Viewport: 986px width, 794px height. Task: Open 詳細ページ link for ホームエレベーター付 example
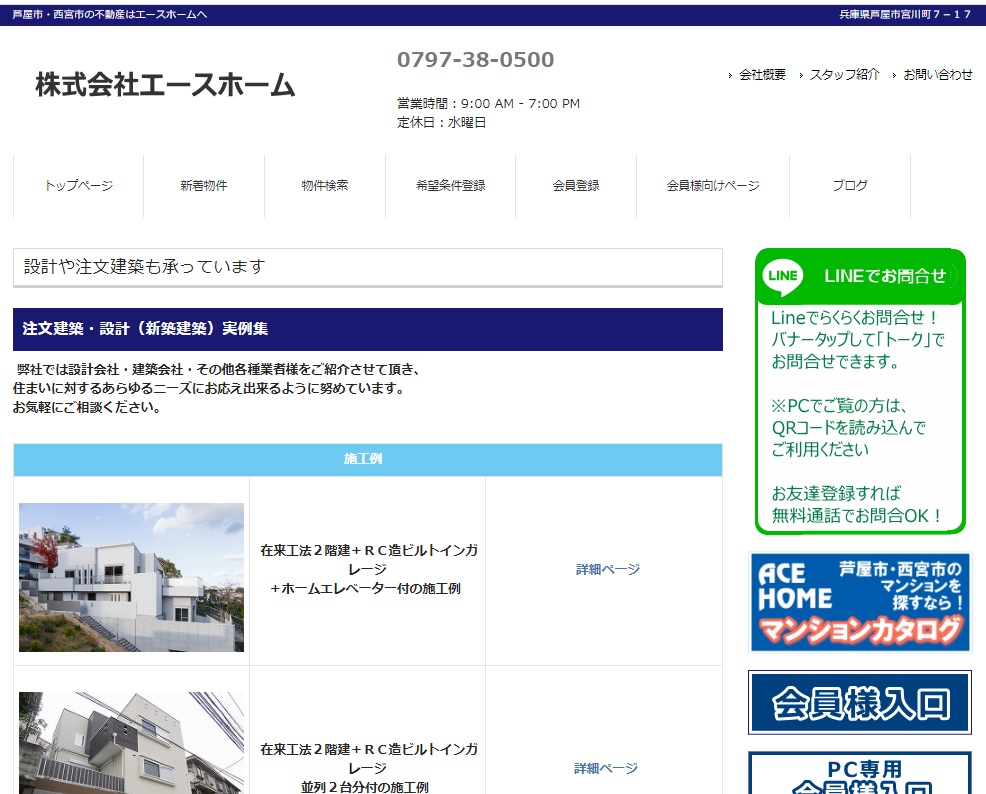[607, 570]
